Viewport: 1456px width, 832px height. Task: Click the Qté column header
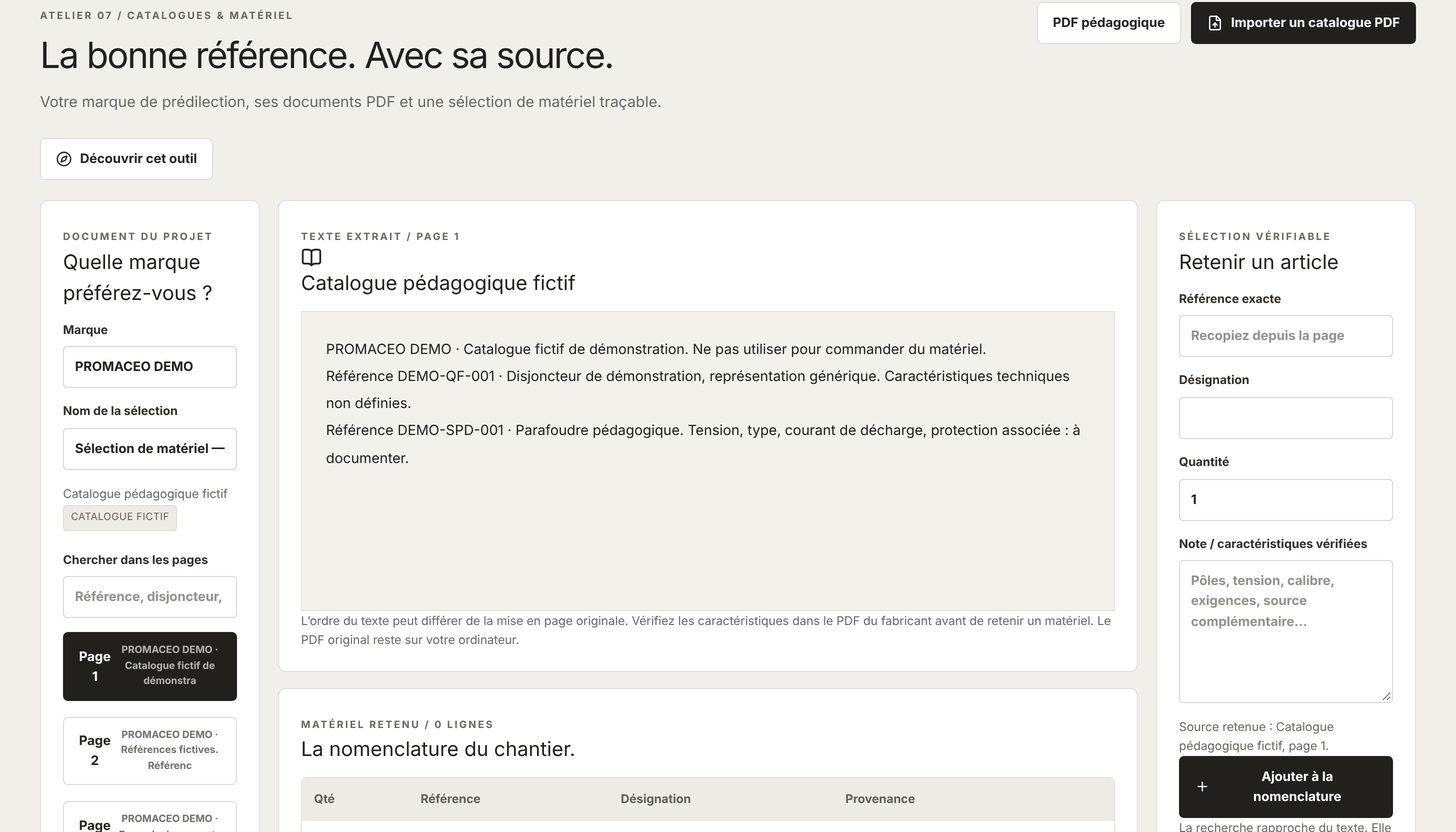[324, 799]
